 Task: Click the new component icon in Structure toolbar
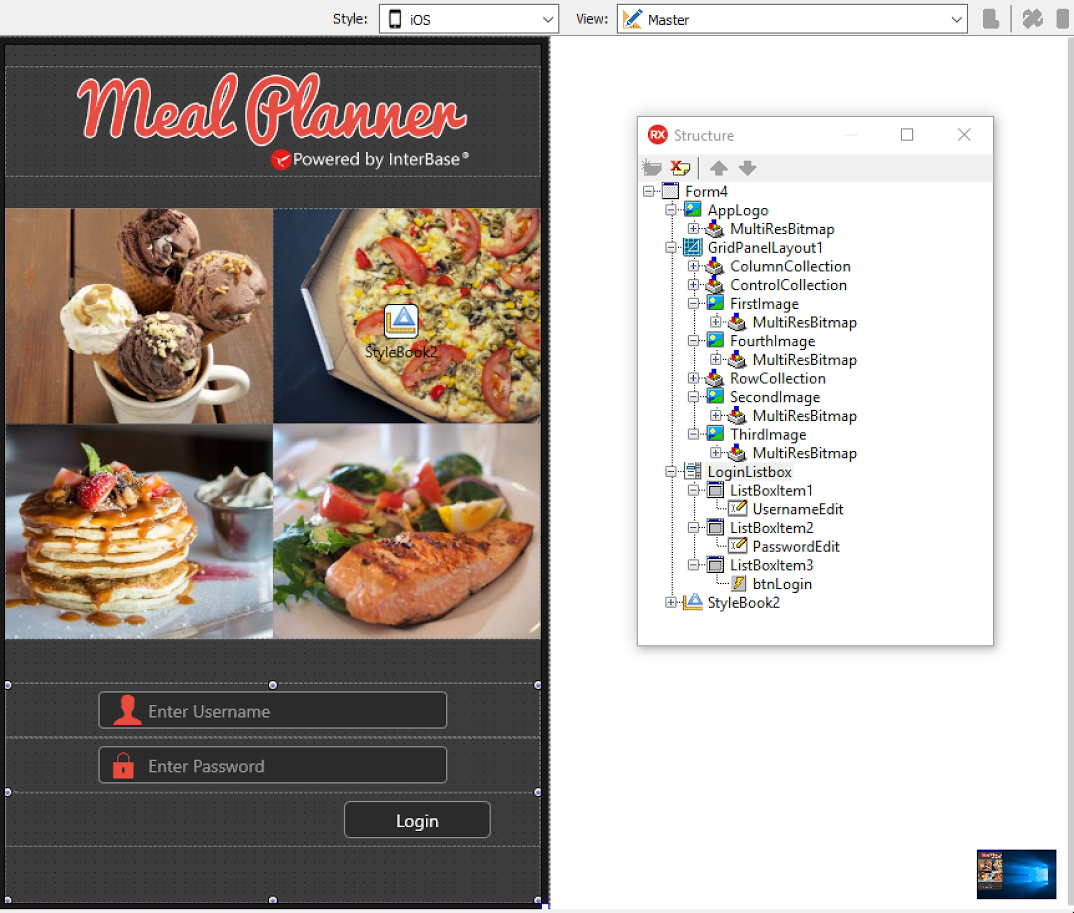pyautogui.click(x=651, y=168)
